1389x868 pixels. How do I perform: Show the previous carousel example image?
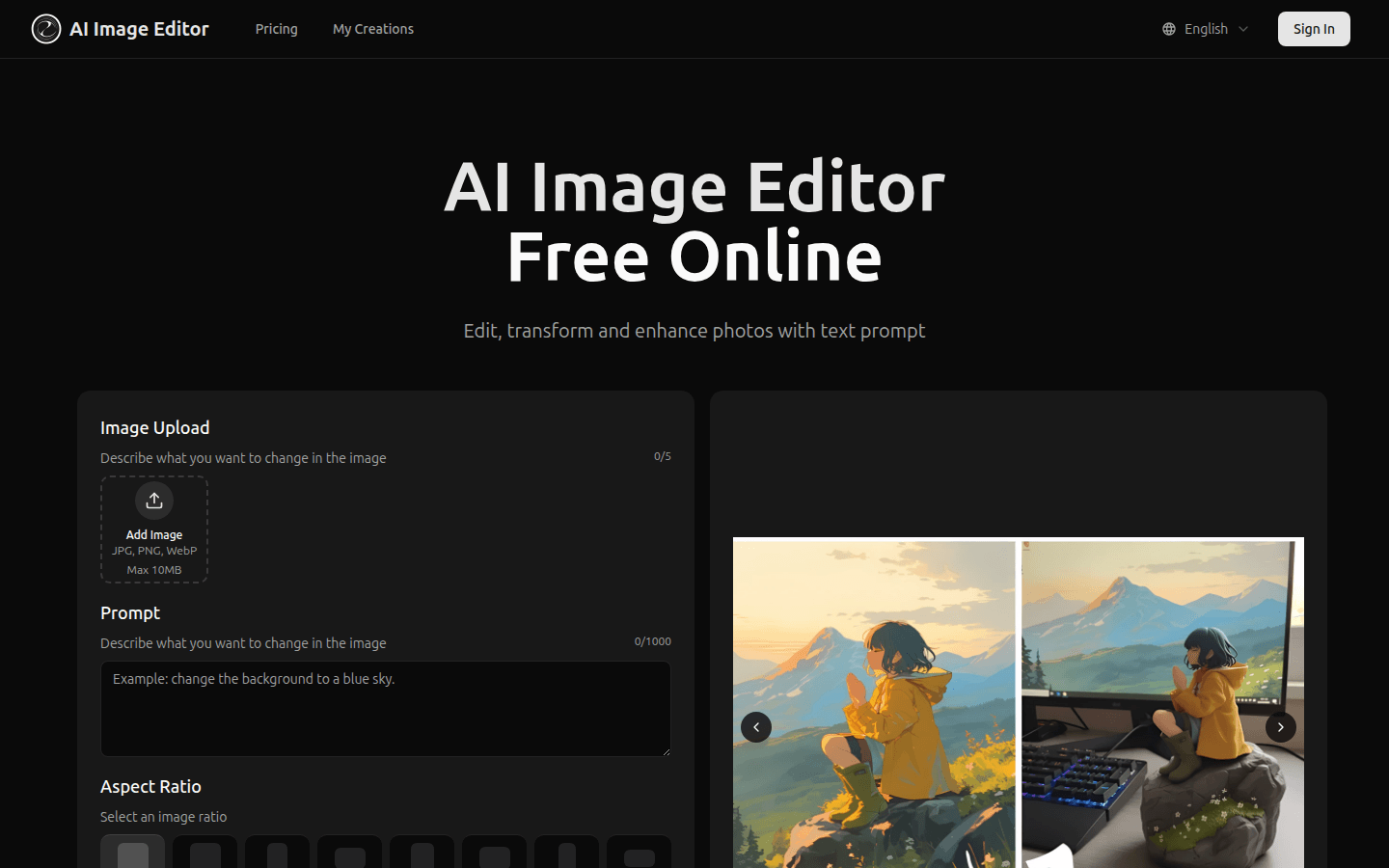point(756,727)
